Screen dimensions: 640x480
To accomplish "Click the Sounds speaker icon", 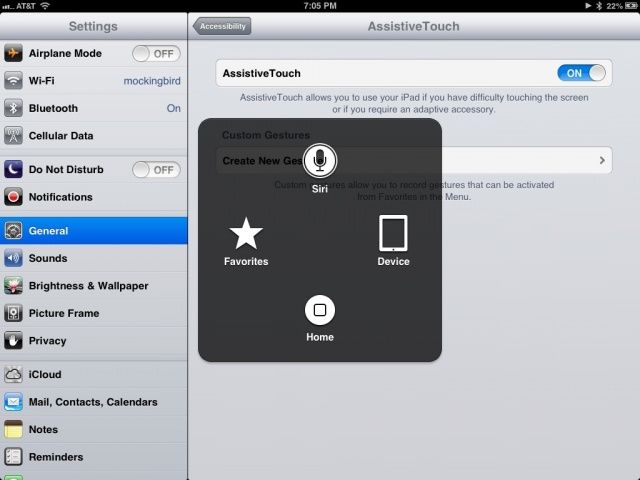I will pyautogui.click(x=13, y=258).
